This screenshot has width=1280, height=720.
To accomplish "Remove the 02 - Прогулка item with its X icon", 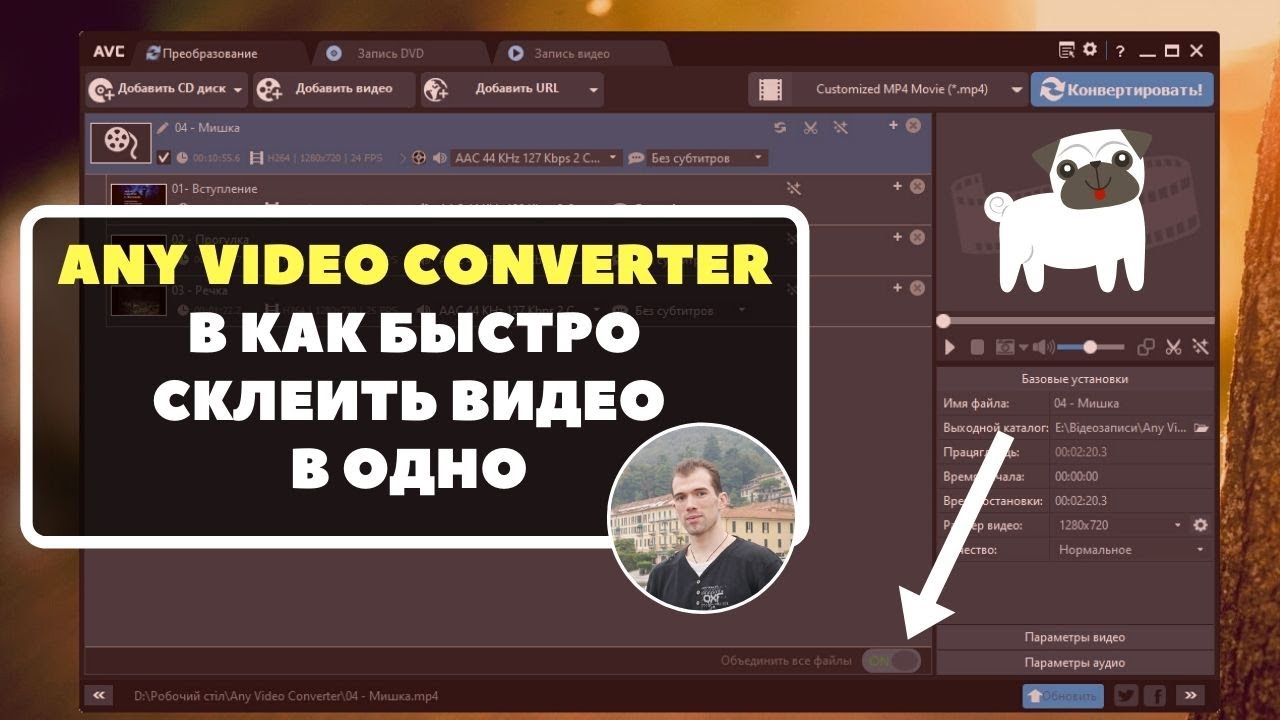I will pos(917,237).
